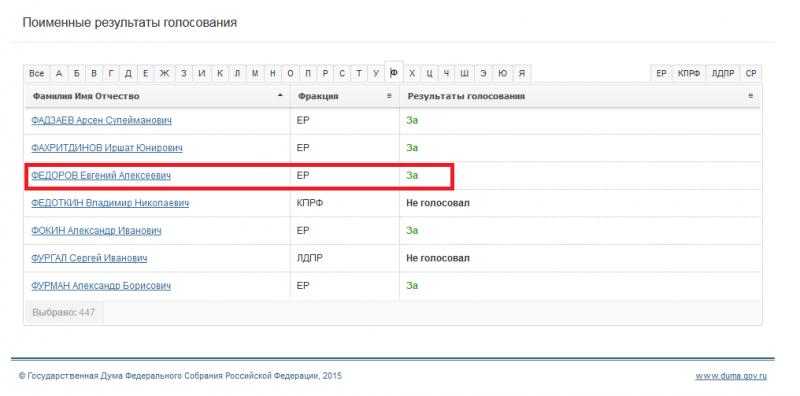Open ФЕДОРОВ Евгений Алексеевич profile link
Screen dimensions: 800x396
tap(101, 176)
